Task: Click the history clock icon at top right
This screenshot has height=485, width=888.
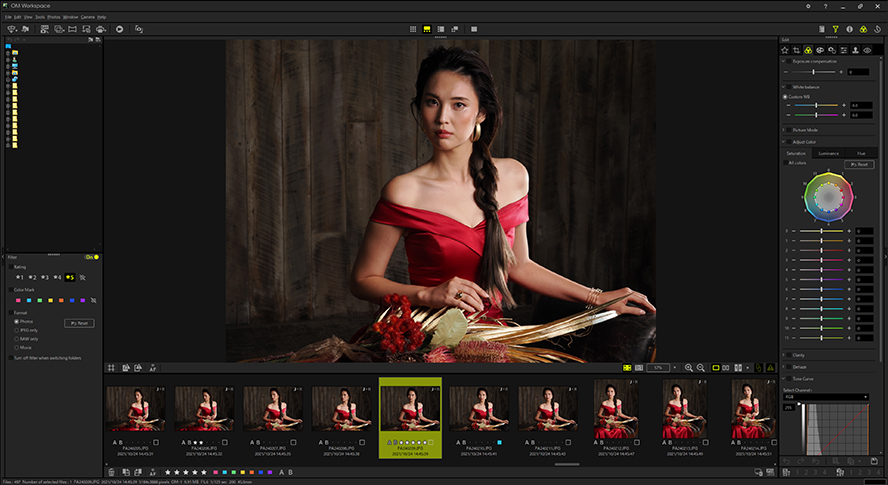Action: point(877,29)
